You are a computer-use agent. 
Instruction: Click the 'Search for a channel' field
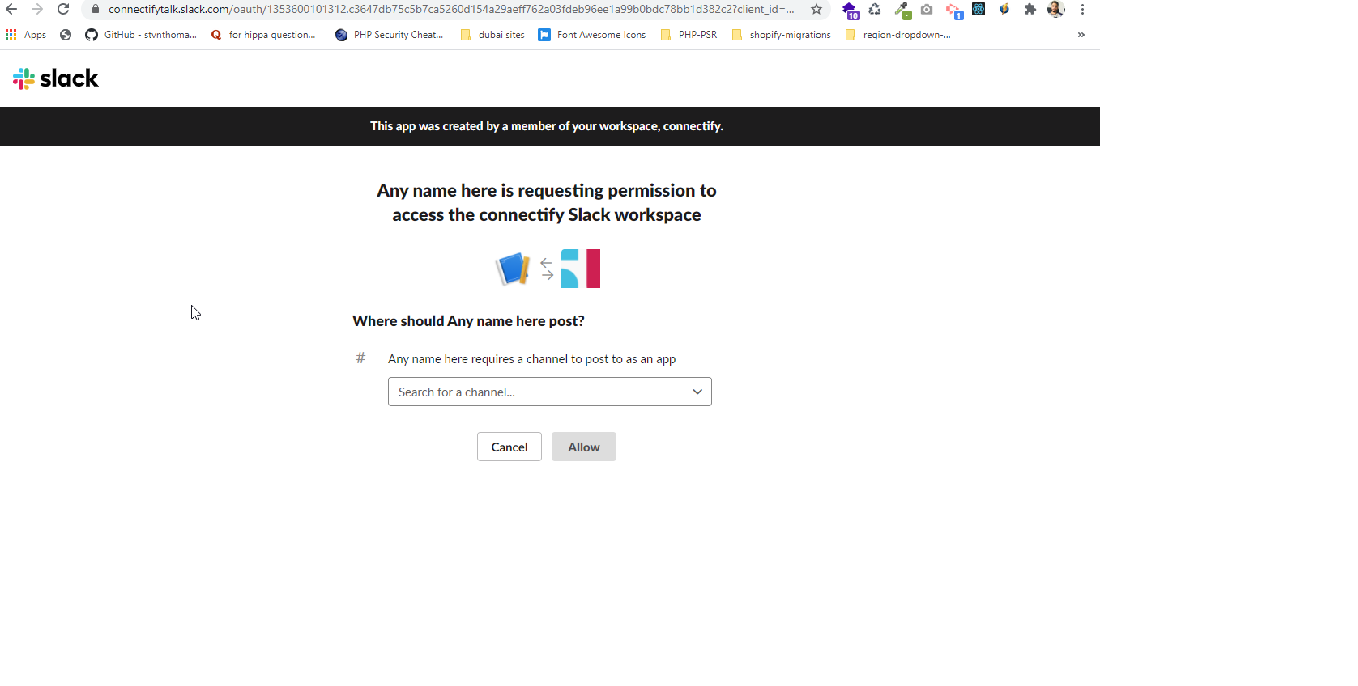tap(549, 392)
